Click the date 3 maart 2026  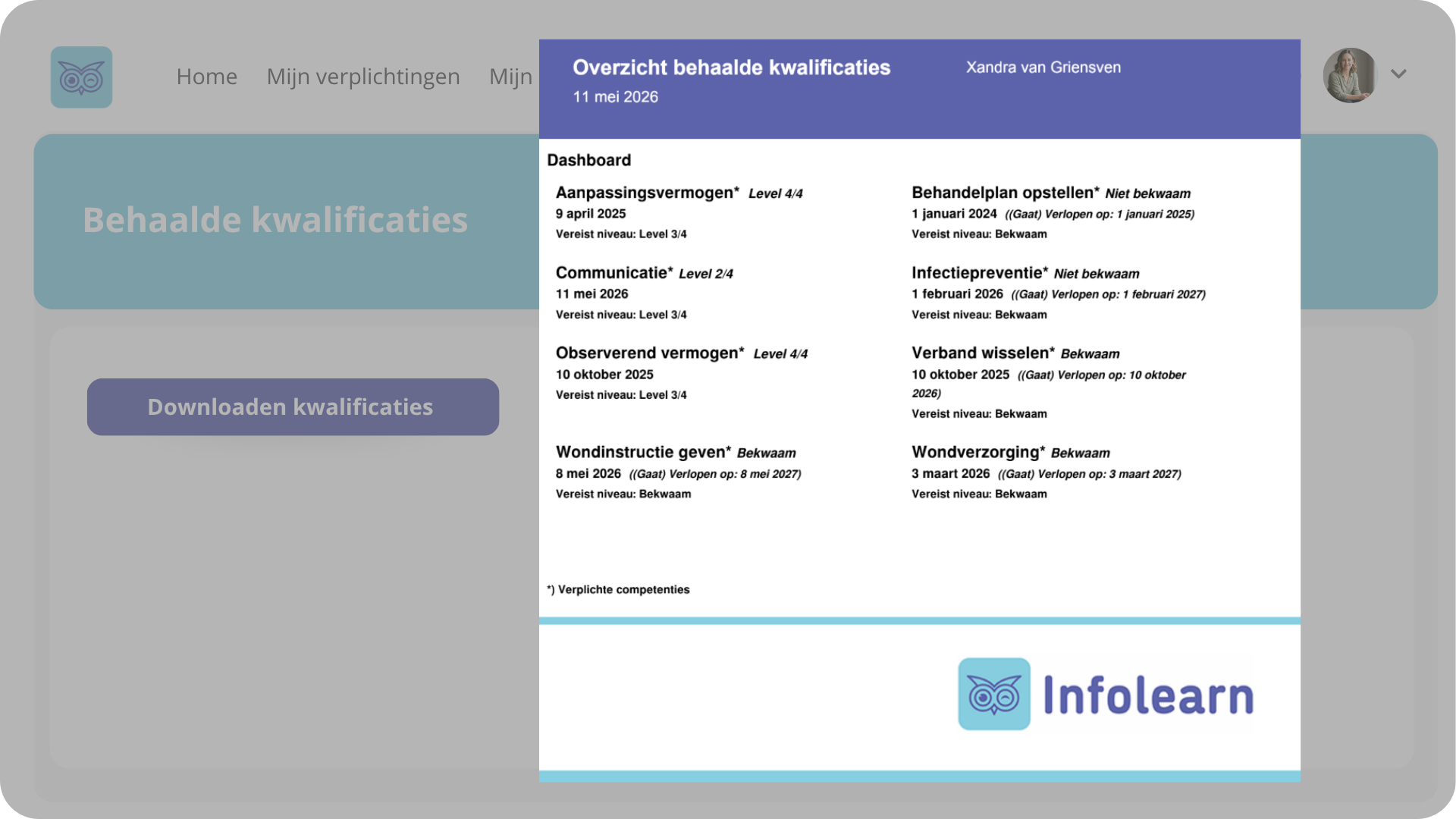pos(950,474)
